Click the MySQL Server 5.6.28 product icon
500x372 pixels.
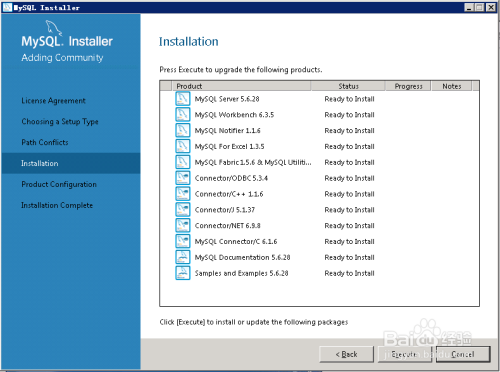[183, 99]
